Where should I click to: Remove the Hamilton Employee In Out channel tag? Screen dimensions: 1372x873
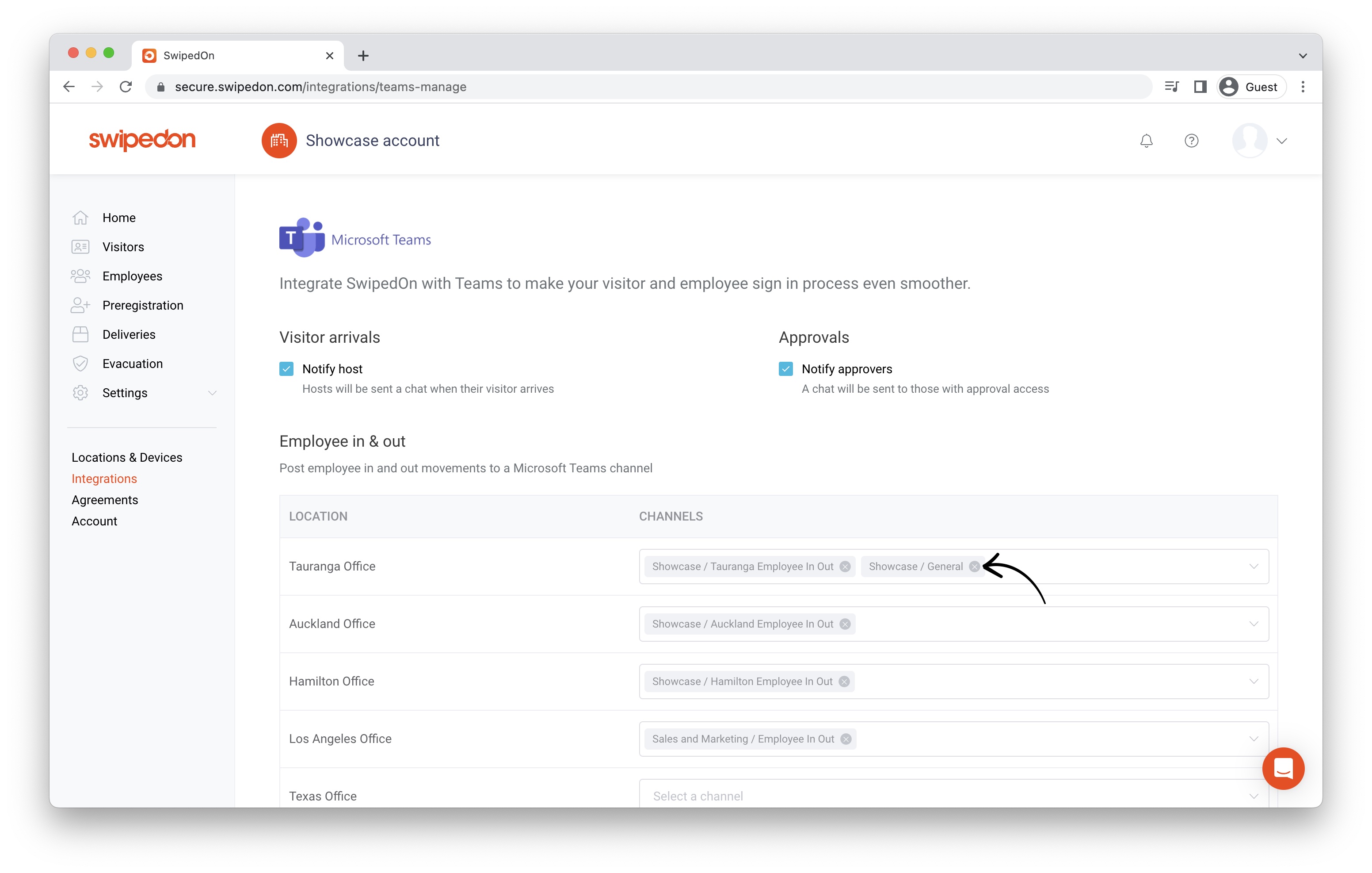pyautogui.click(x=844, y=682)
